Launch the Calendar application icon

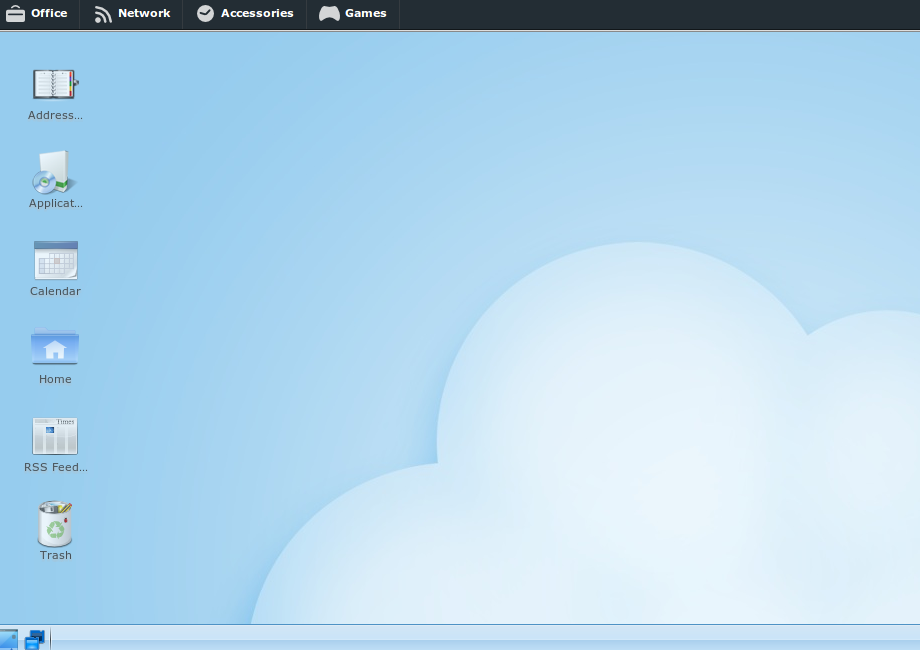[x=55, y=260]
